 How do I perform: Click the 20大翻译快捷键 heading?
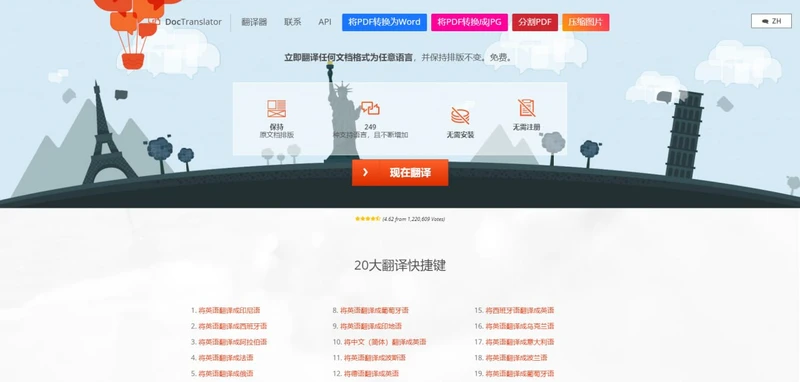[x=400, y=265]
